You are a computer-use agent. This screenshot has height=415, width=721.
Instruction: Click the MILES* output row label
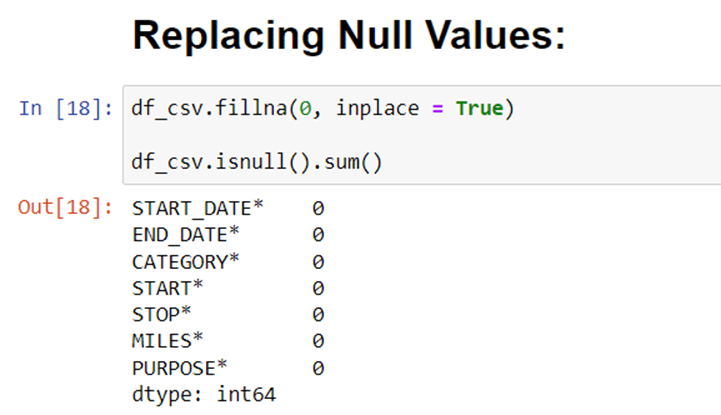tap(167, 341)
